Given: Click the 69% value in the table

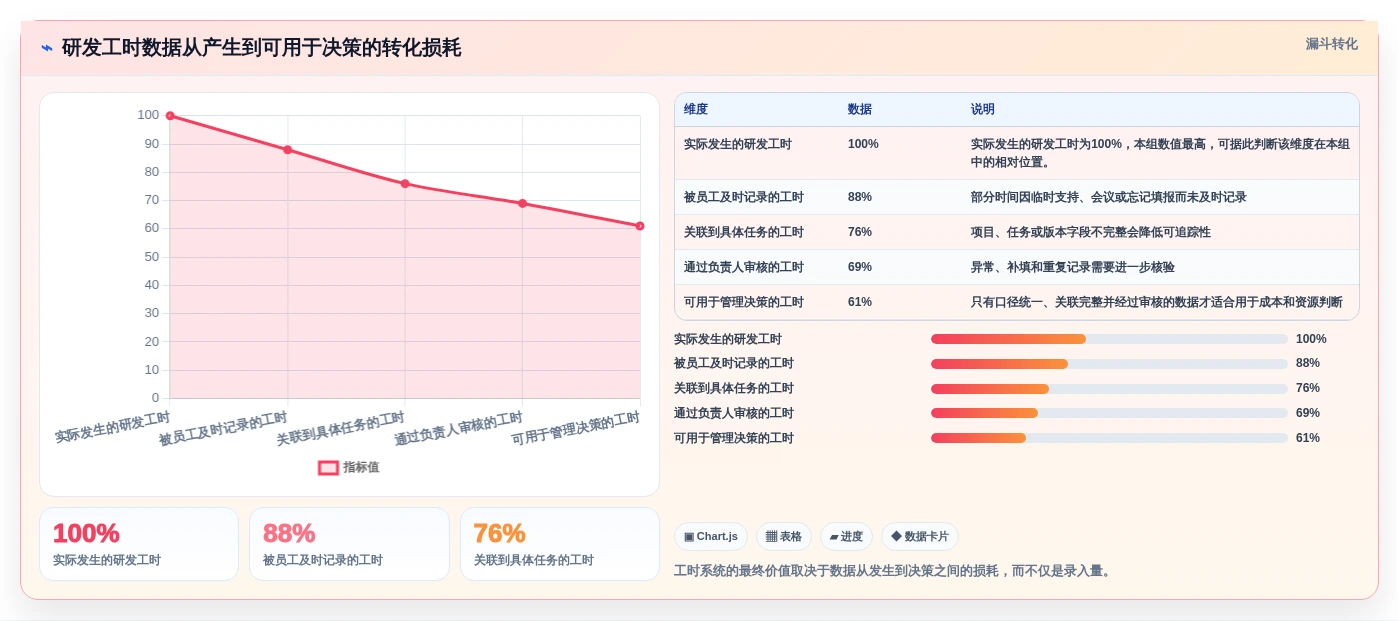Looking at the screenshot, I should click(860, 267).
